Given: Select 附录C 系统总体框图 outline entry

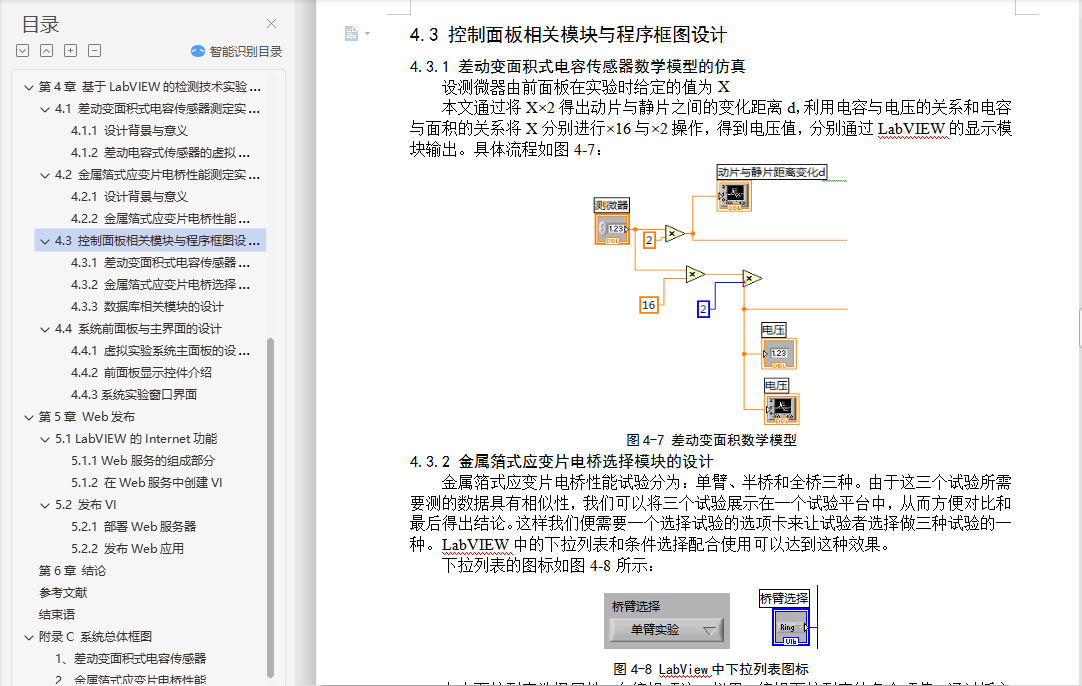Looking at the screenshot, I should pos(95,636).
